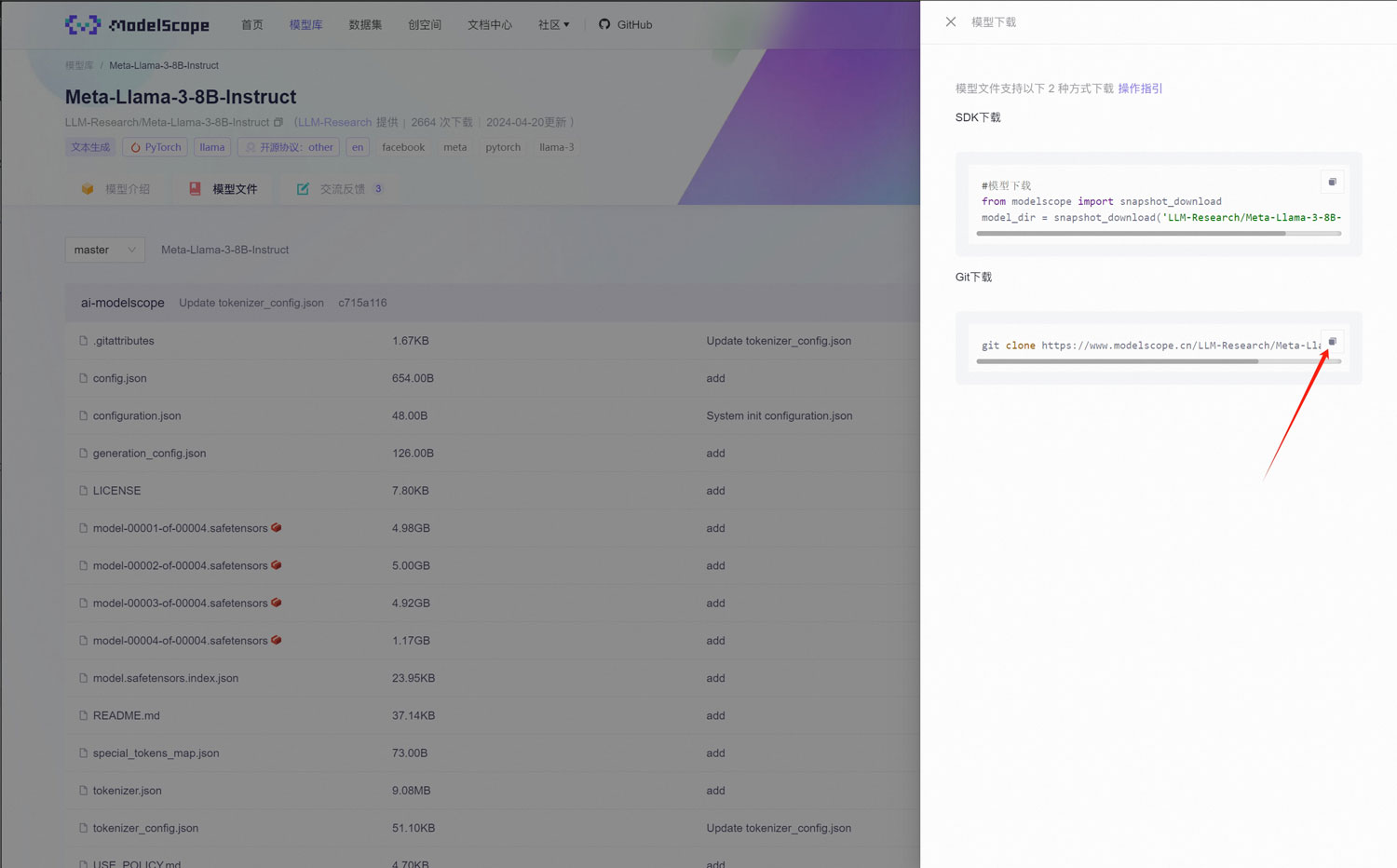
Task: Select the en language tag
Action: pyautogui.click(x=358, y=147)
